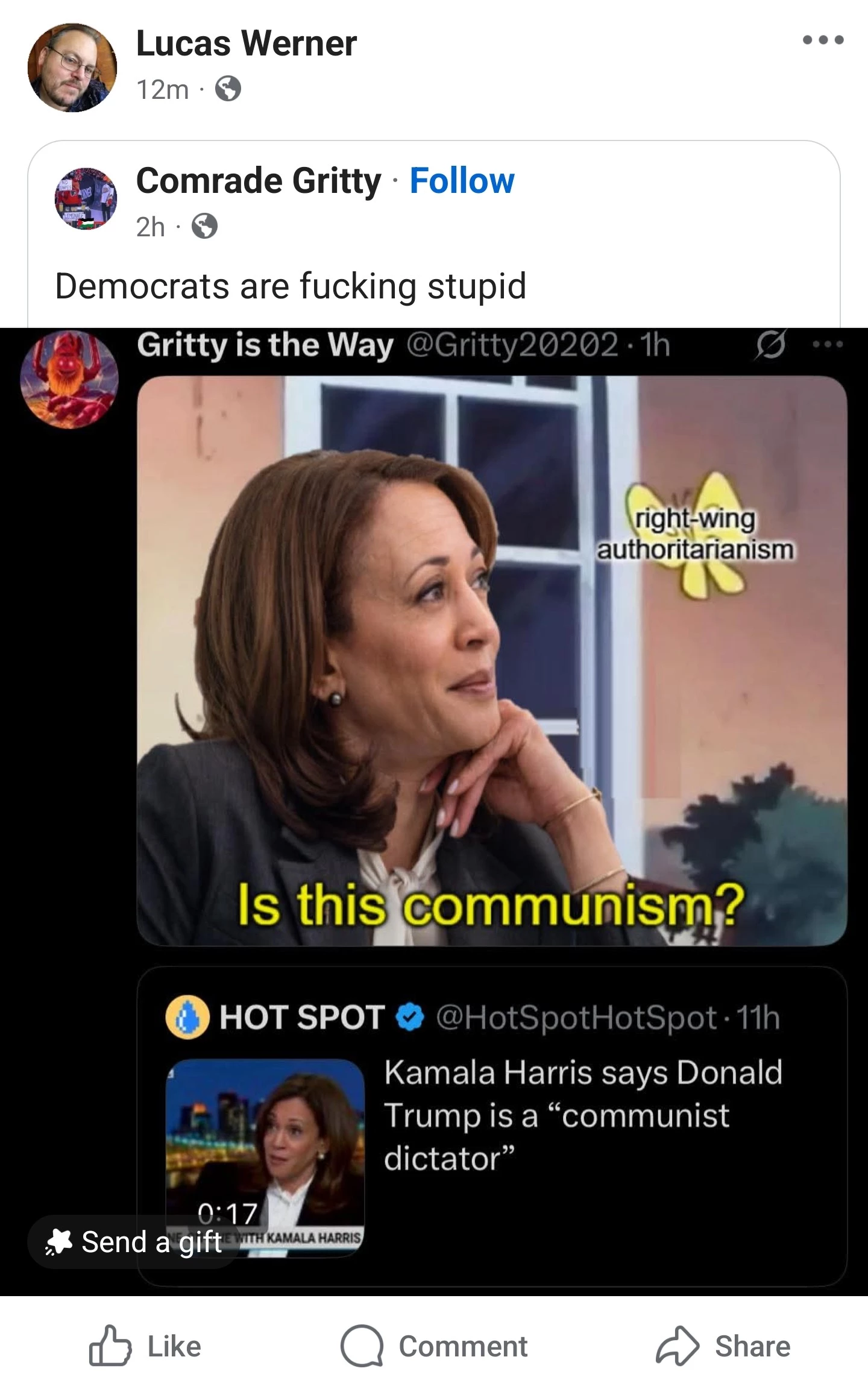Tap Lucas Werner's profile picture
This screenshot has width=868, height=1395.
(x=72, y=68)
